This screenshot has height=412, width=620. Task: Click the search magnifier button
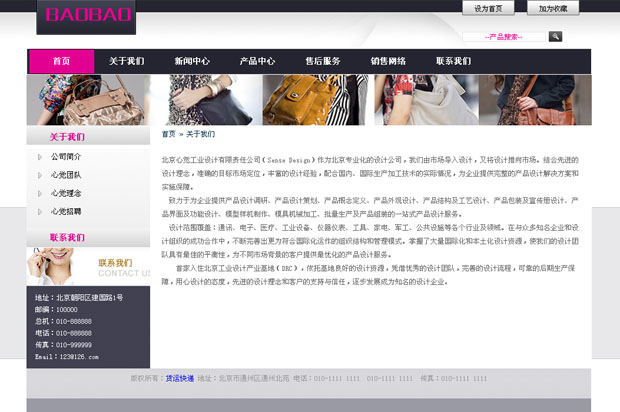click(555, 37)
